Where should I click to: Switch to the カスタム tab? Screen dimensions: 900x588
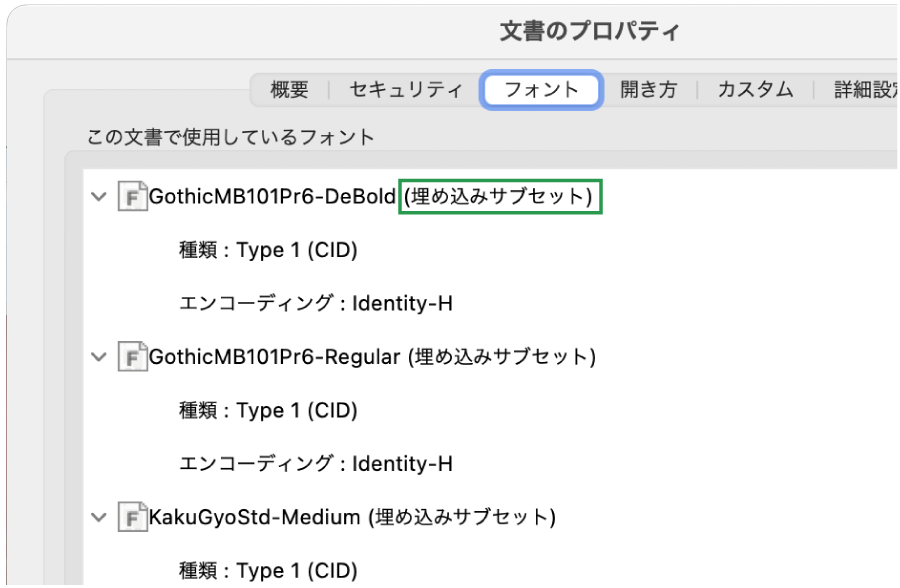(x=755, y=90)
